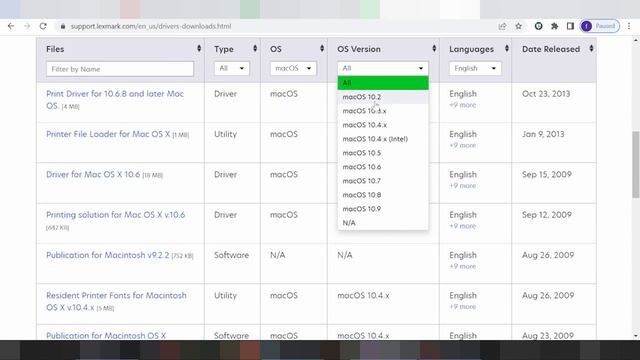Open the extensions puzzle icon
640x360 pixels.
(554, 26)
